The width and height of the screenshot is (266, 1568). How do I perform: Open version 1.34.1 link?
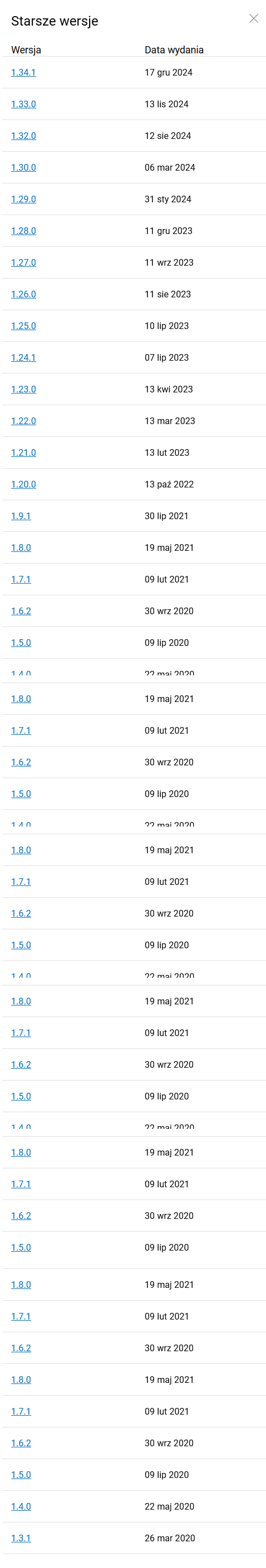click(23, 72)
